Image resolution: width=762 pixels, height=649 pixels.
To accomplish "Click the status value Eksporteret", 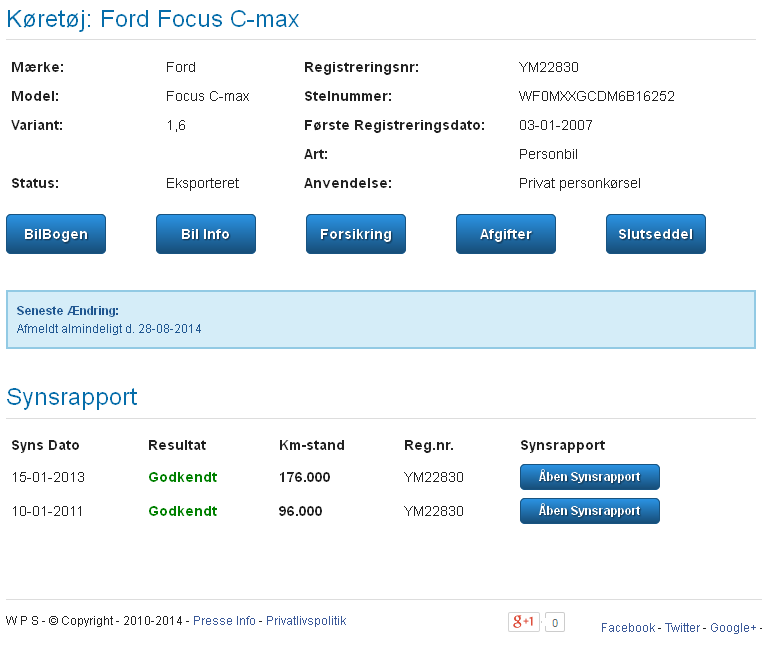I will [202, 183].
